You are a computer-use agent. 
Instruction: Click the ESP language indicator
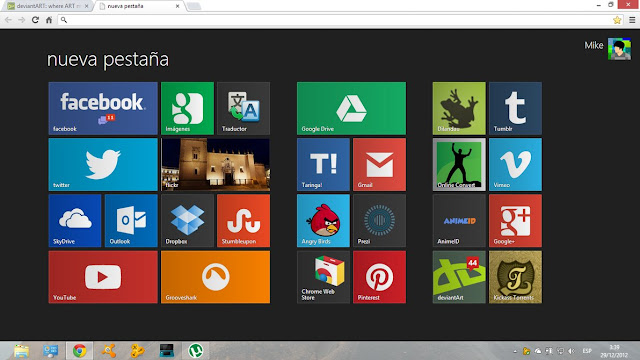587,351
